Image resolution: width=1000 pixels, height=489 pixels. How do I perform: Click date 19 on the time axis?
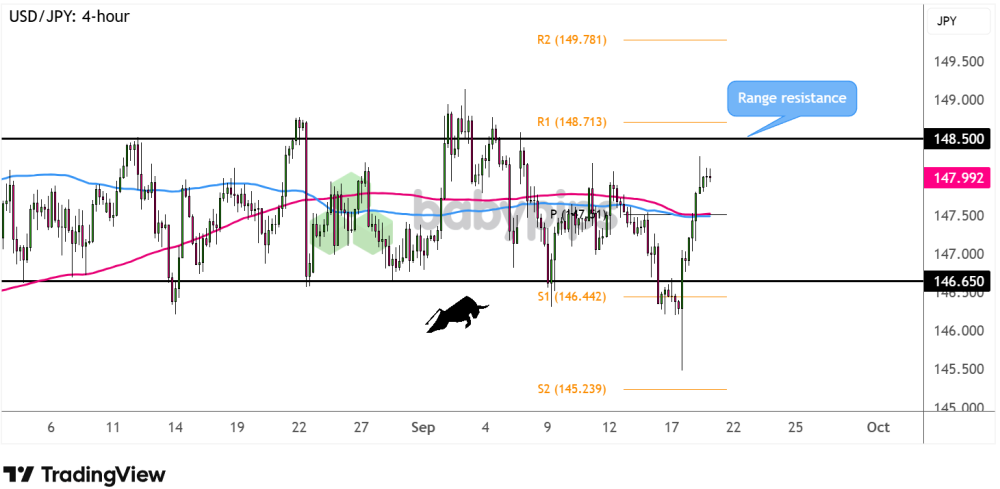pos(237,427)
